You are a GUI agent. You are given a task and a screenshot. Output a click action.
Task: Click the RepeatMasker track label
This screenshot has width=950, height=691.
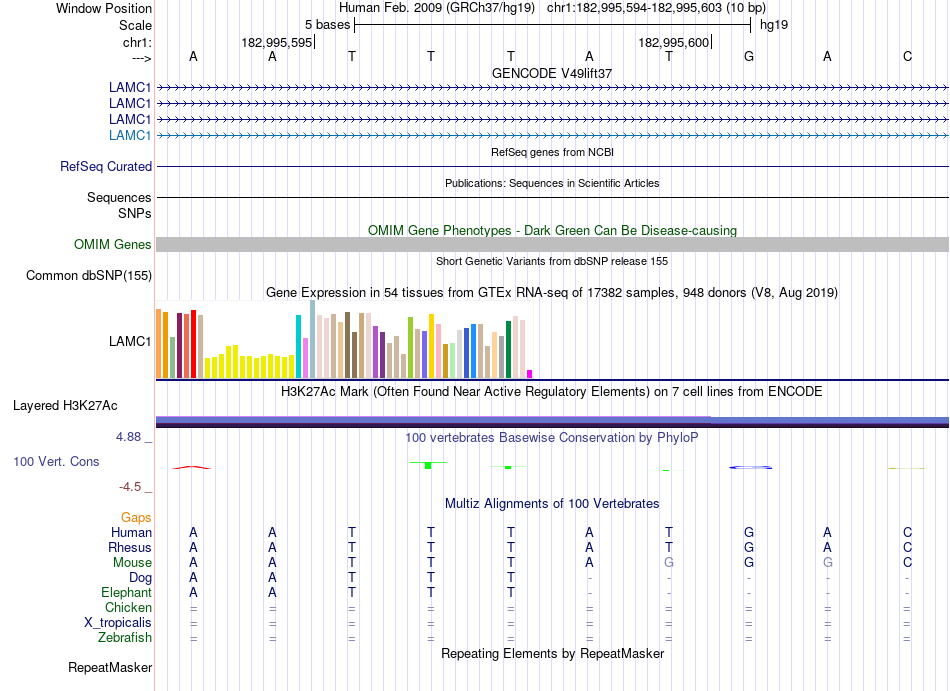110,667
